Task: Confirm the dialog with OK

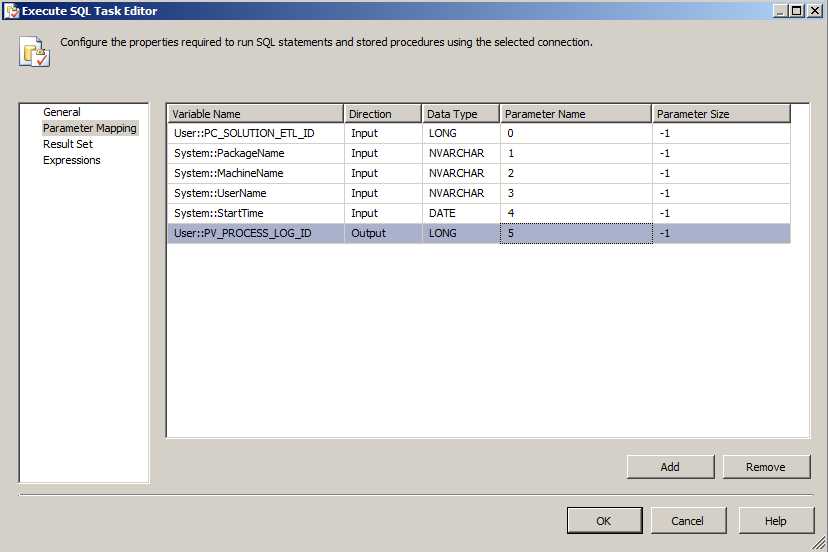Action: (x=604, y=521)
